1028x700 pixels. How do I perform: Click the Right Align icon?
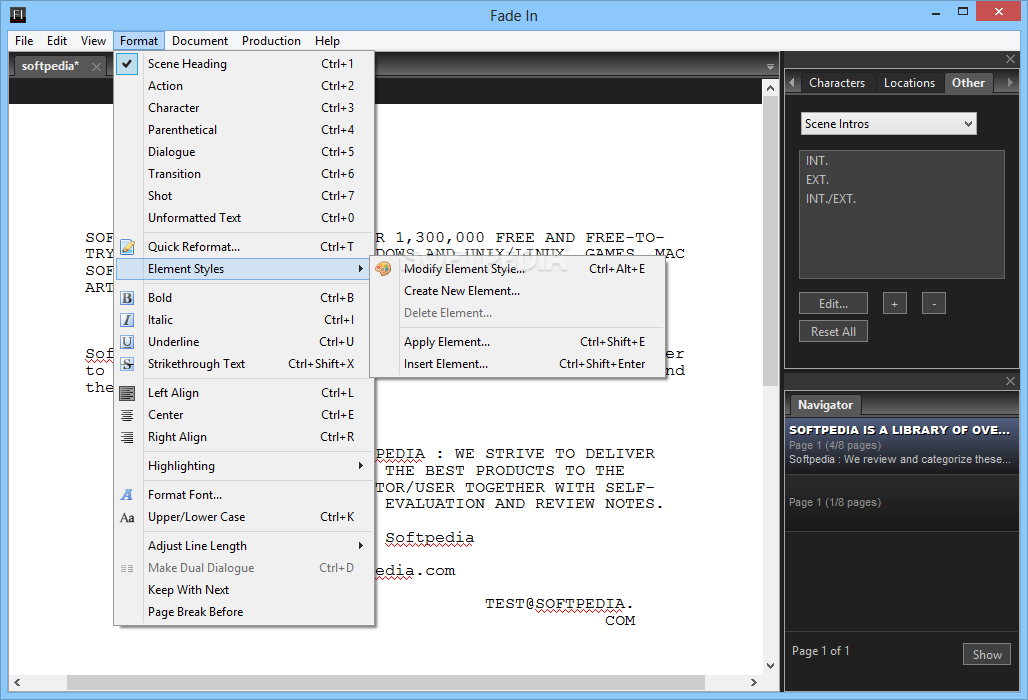click(127, 437)
